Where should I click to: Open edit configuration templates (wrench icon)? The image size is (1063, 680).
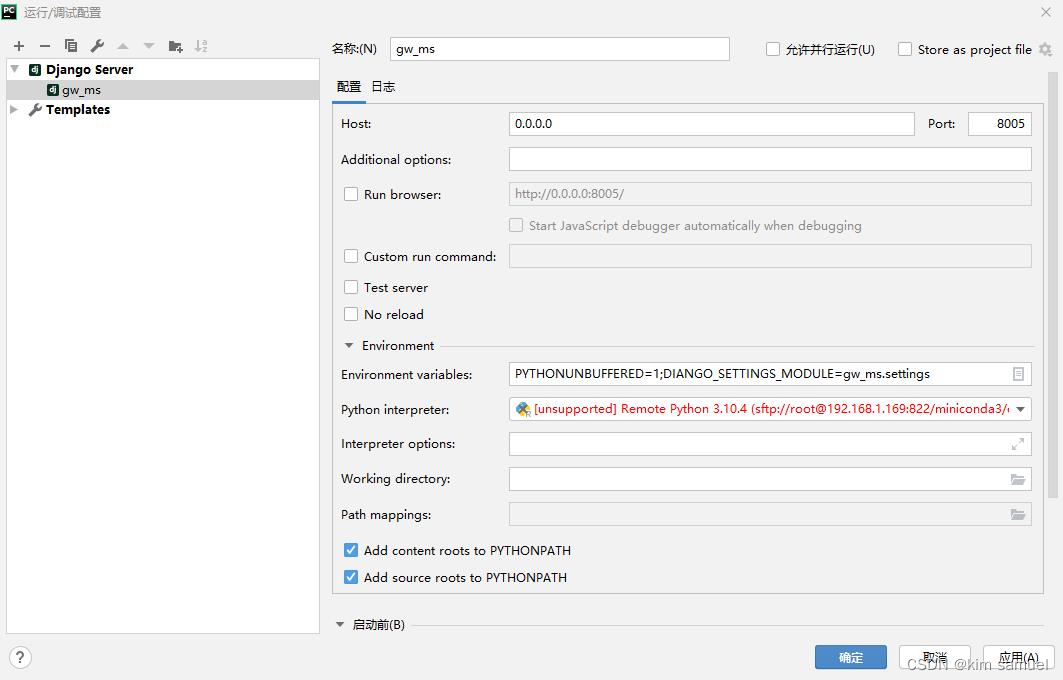coord(96,45)
